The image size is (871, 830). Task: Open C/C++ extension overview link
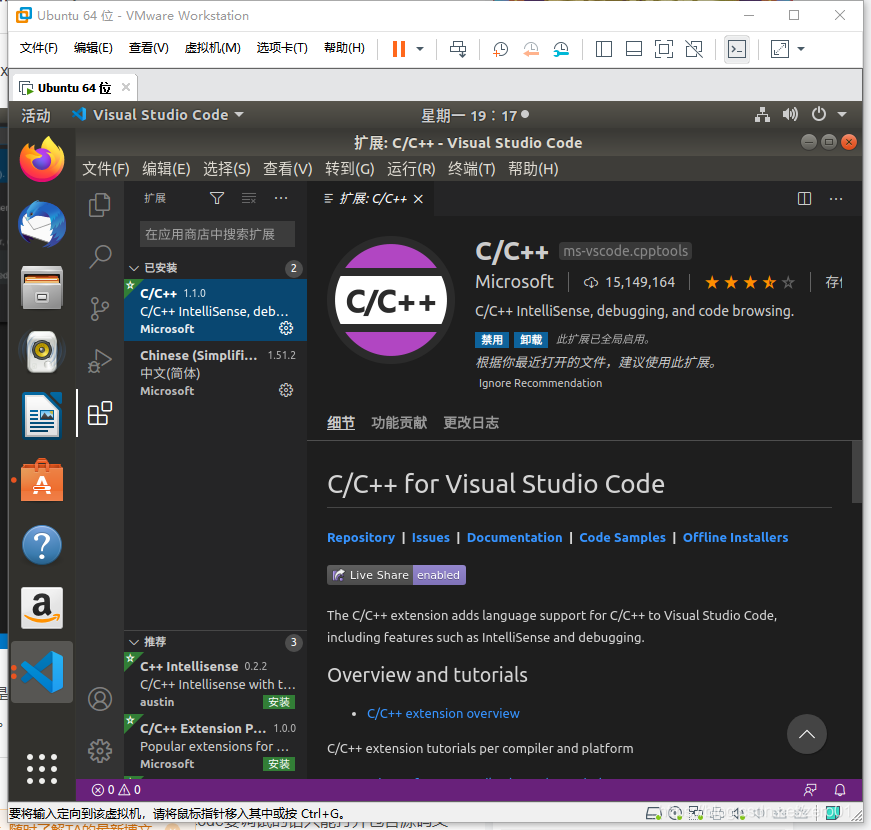pos(443,713)
